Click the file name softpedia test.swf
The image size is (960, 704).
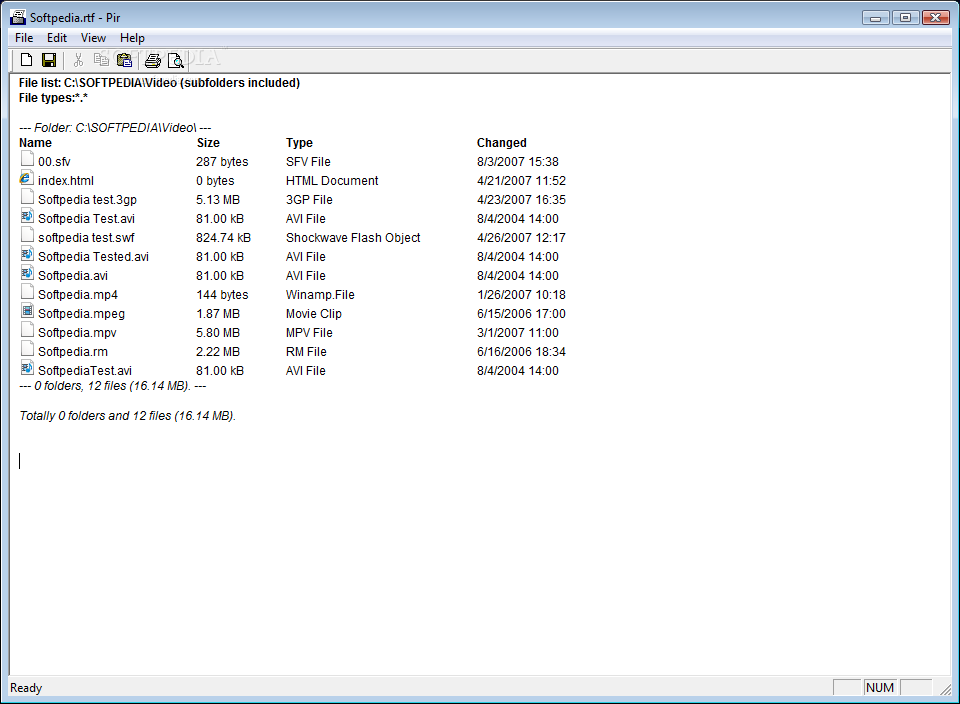86,238
